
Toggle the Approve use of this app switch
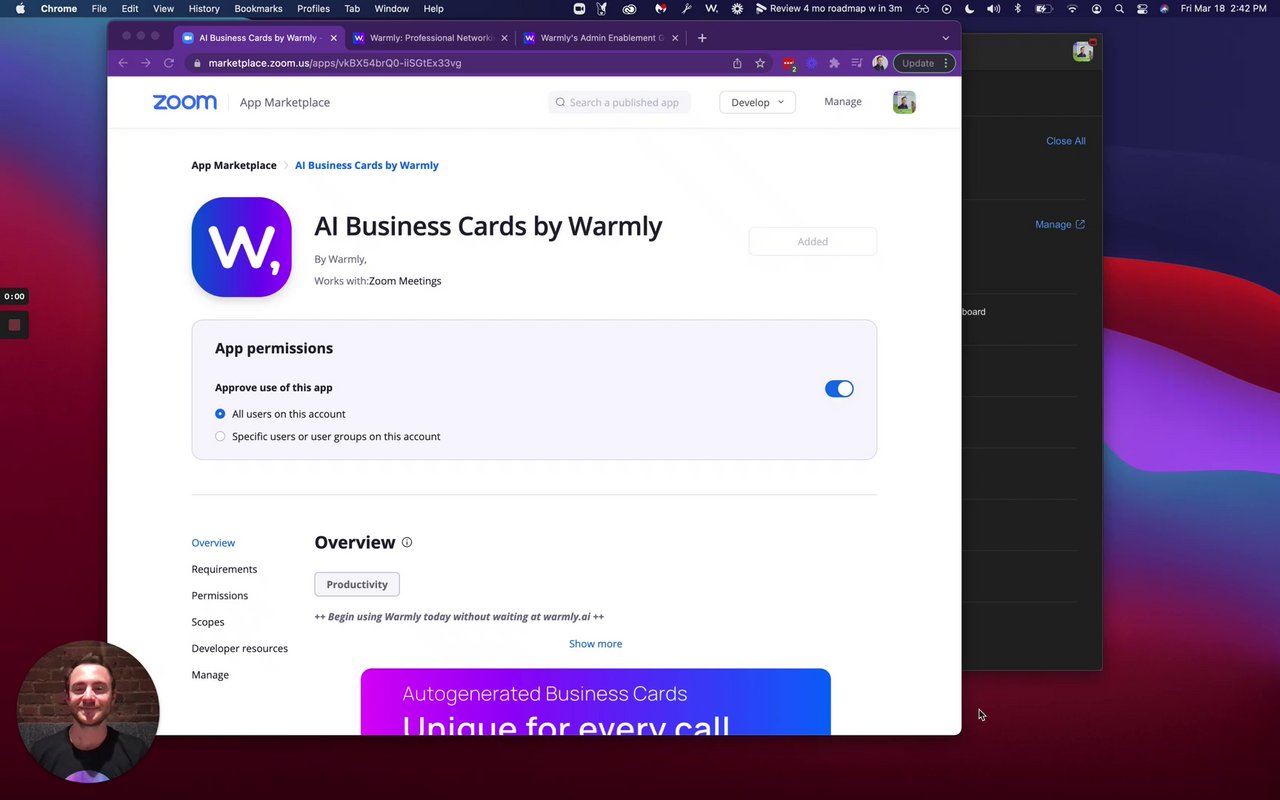pos(839,389)
